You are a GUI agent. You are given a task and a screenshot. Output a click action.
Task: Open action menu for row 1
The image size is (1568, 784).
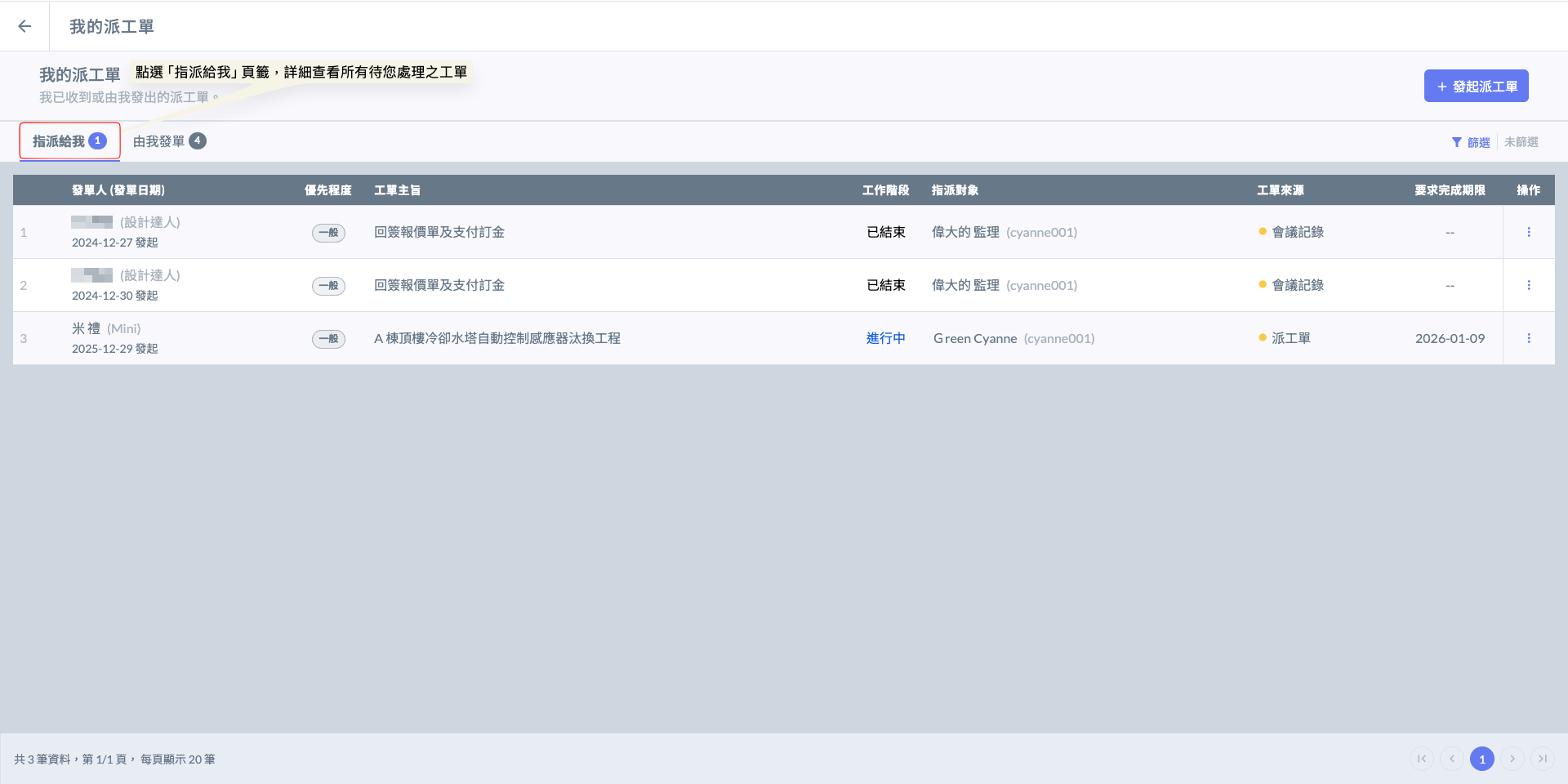[1529, 232]
